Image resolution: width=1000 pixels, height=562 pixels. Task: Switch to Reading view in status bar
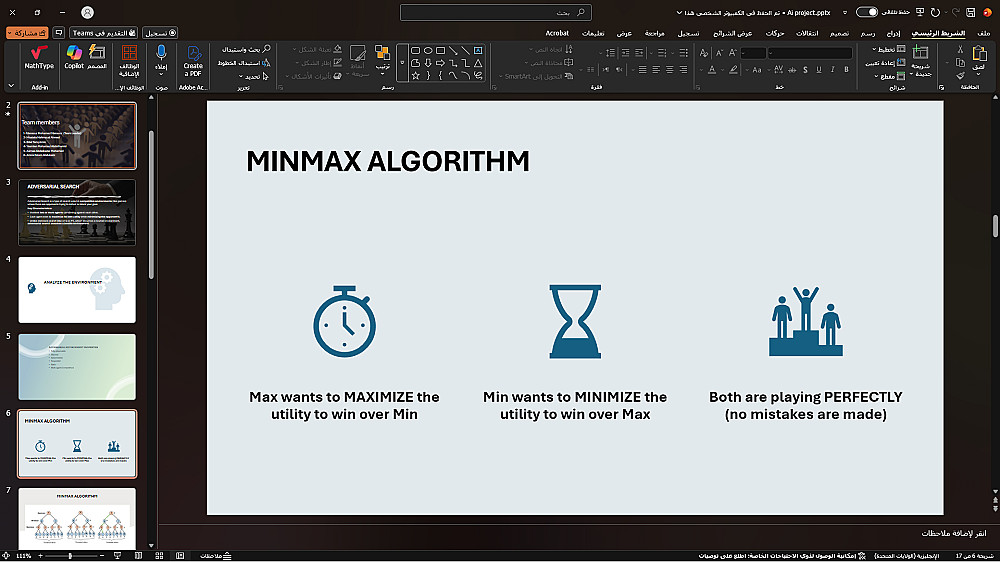[138, 556]
